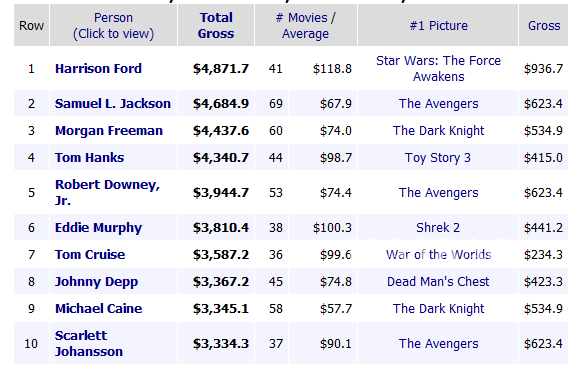Open the Shrek 2 movie link
The width and height of the screenshot is (586, 368).
click(x=438, y=228)
